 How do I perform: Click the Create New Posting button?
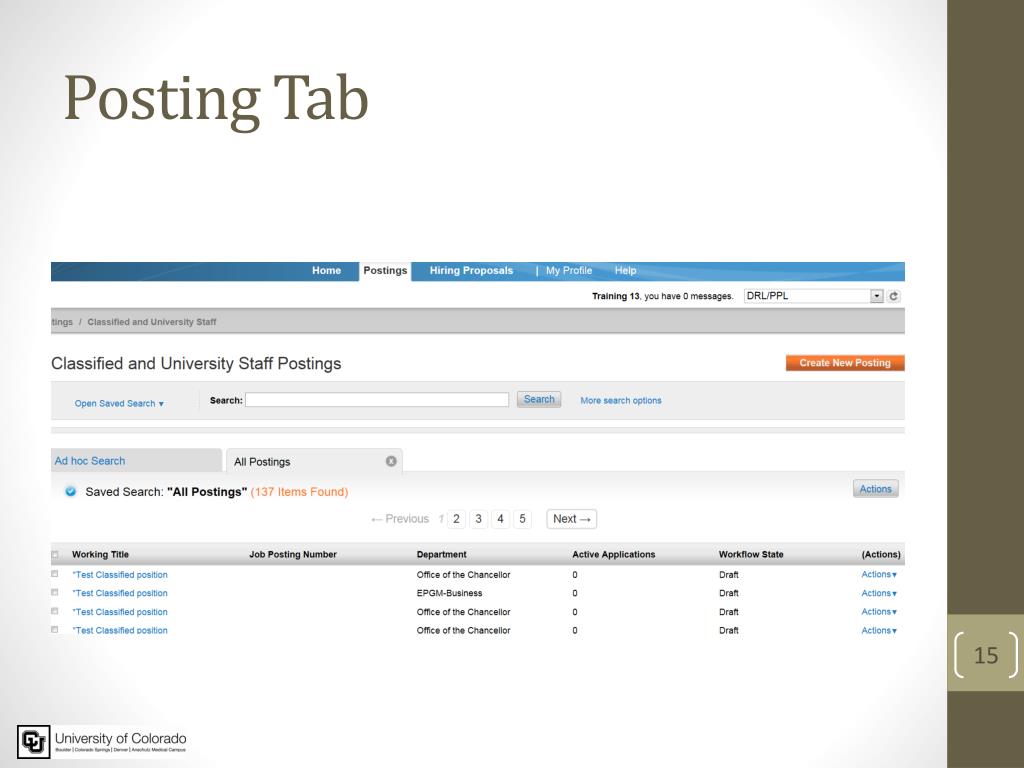coord(844,363)
